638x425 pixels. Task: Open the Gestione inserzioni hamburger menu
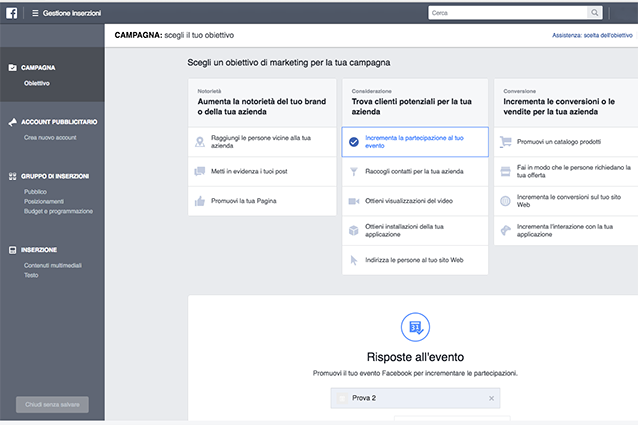tap(35, 13)
